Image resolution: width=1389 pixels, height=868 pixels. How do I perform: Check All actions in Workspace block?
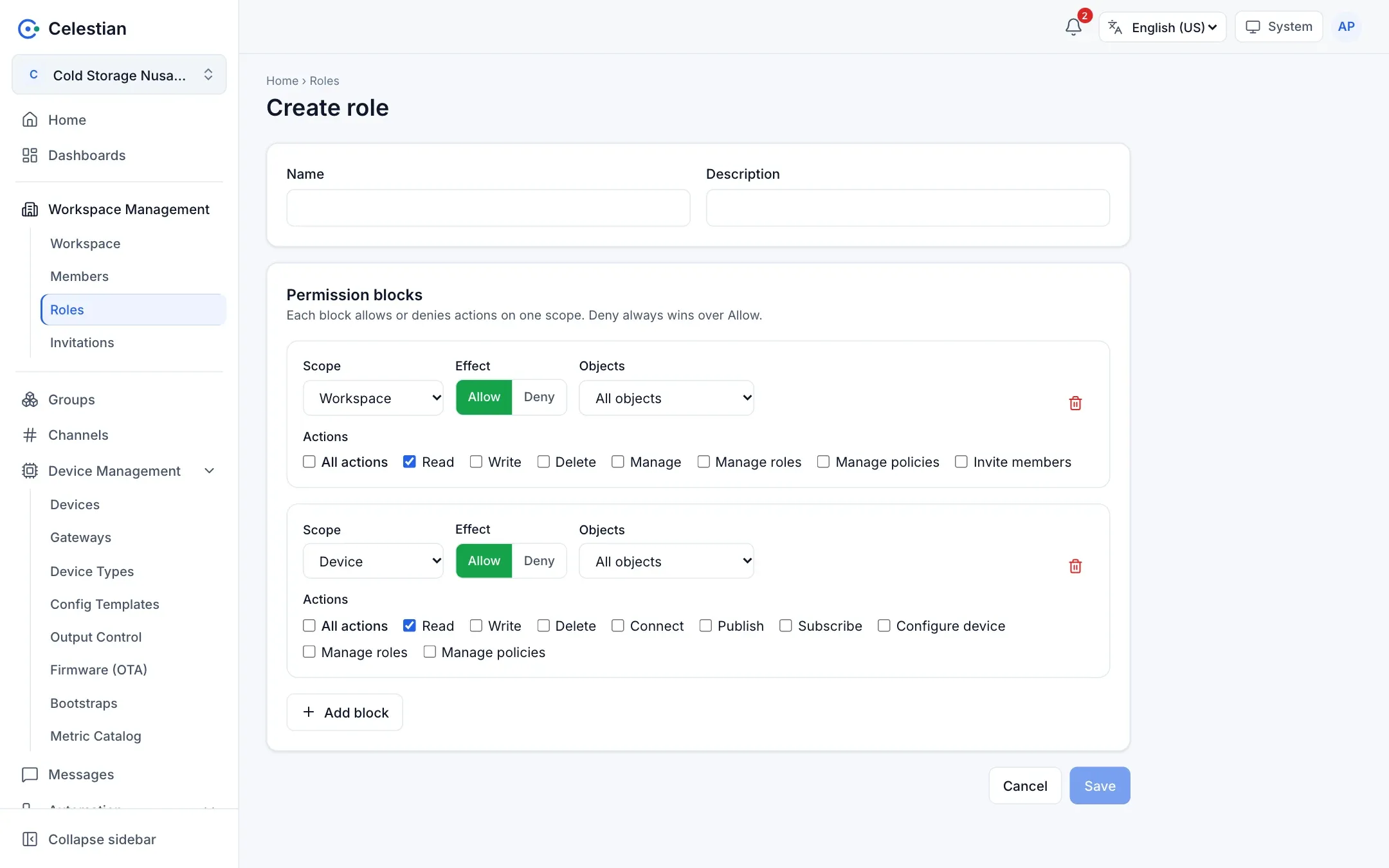tap(309, 462)
